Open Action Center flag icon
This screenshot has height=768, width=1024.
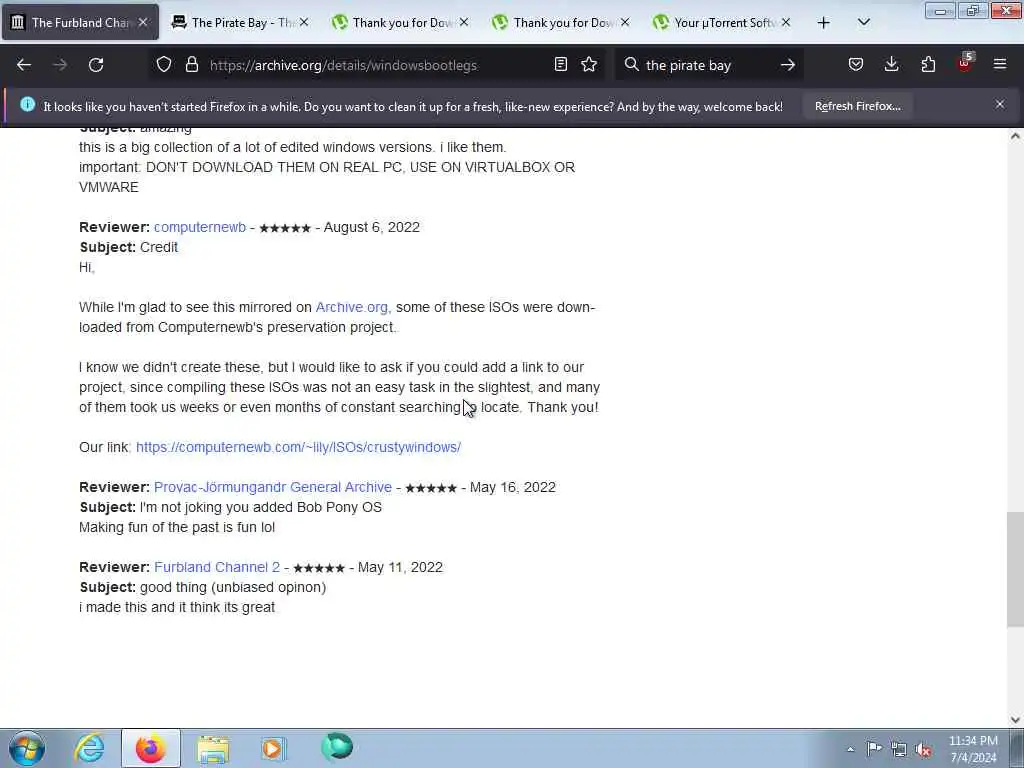[874, 749]
